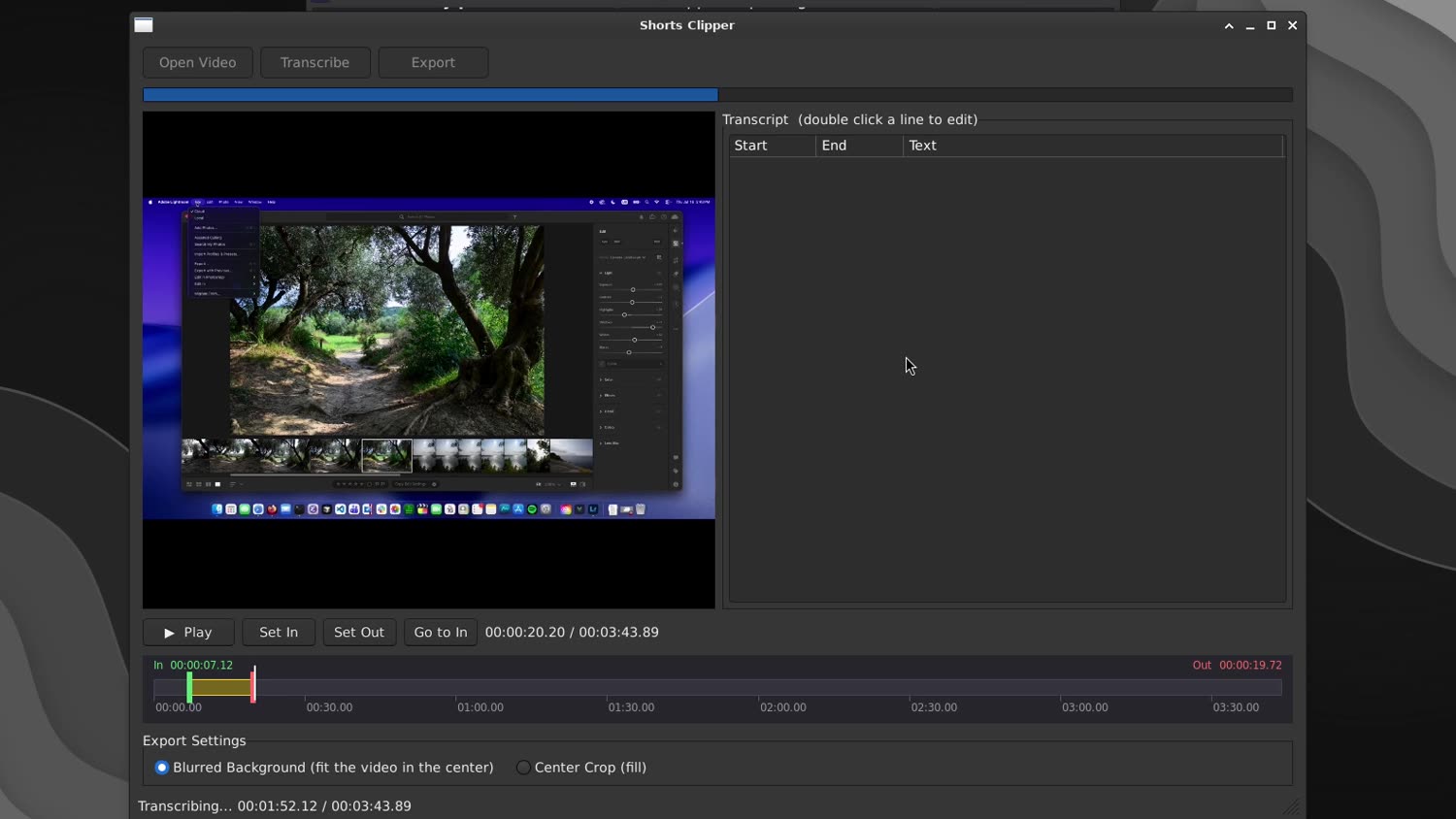
Task: Click the Transcribing status bar text
Action: pyautogui.click(x=275, y=806)
